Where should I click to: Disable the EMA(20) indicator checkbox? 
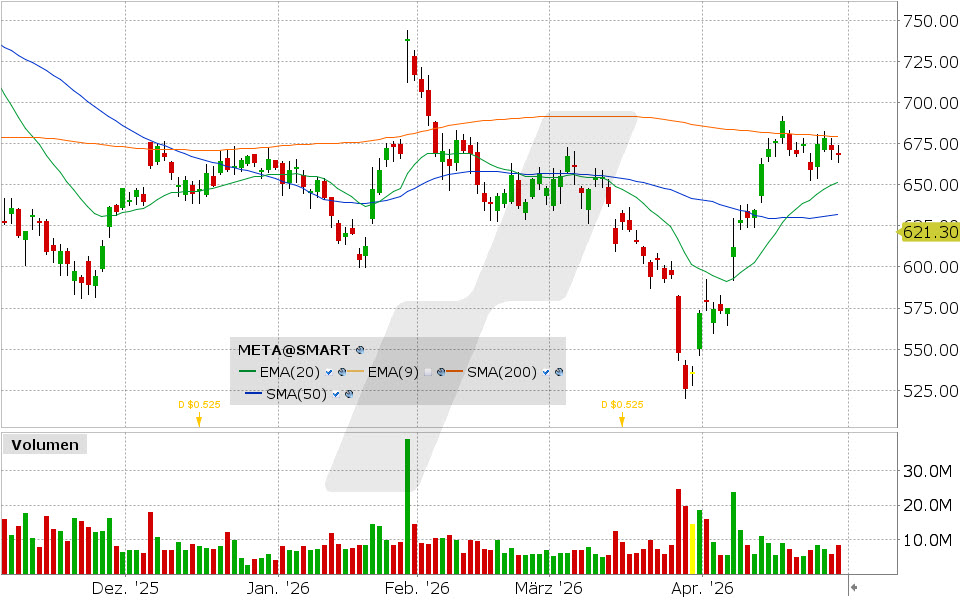pos(329,372)
